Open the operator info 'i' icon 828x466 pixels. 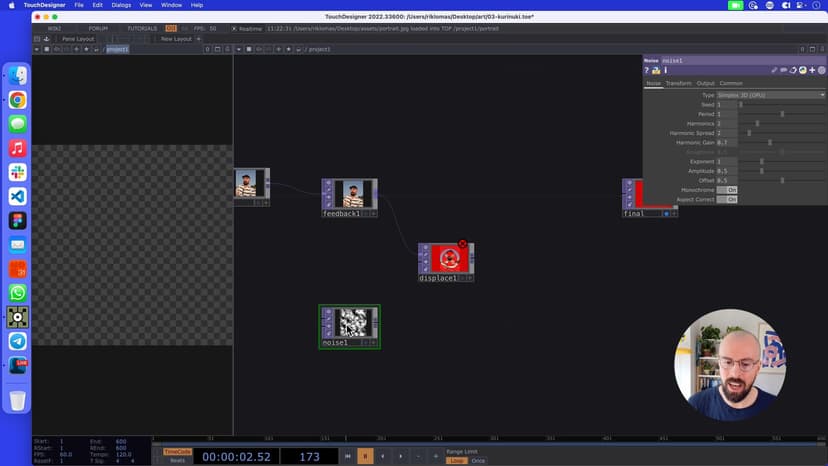(x=664, y=71)
